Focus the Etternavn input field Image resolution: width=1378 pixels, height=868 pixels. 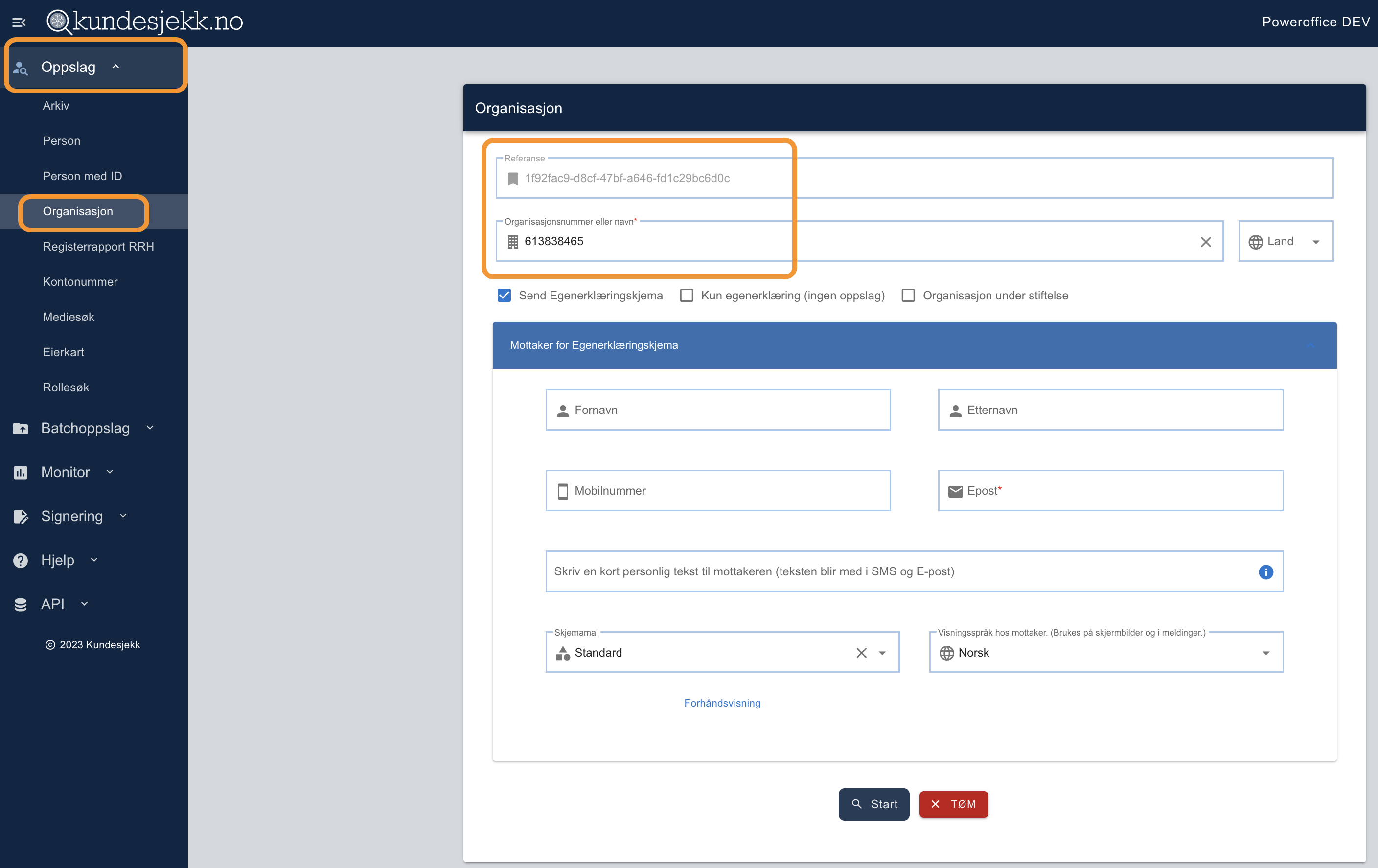tap(1110, 410)
